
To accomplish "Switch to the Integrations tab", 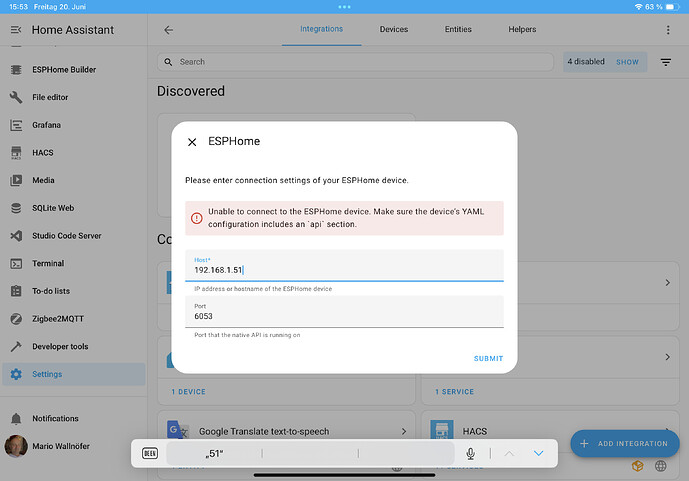I will click(321, 29).
